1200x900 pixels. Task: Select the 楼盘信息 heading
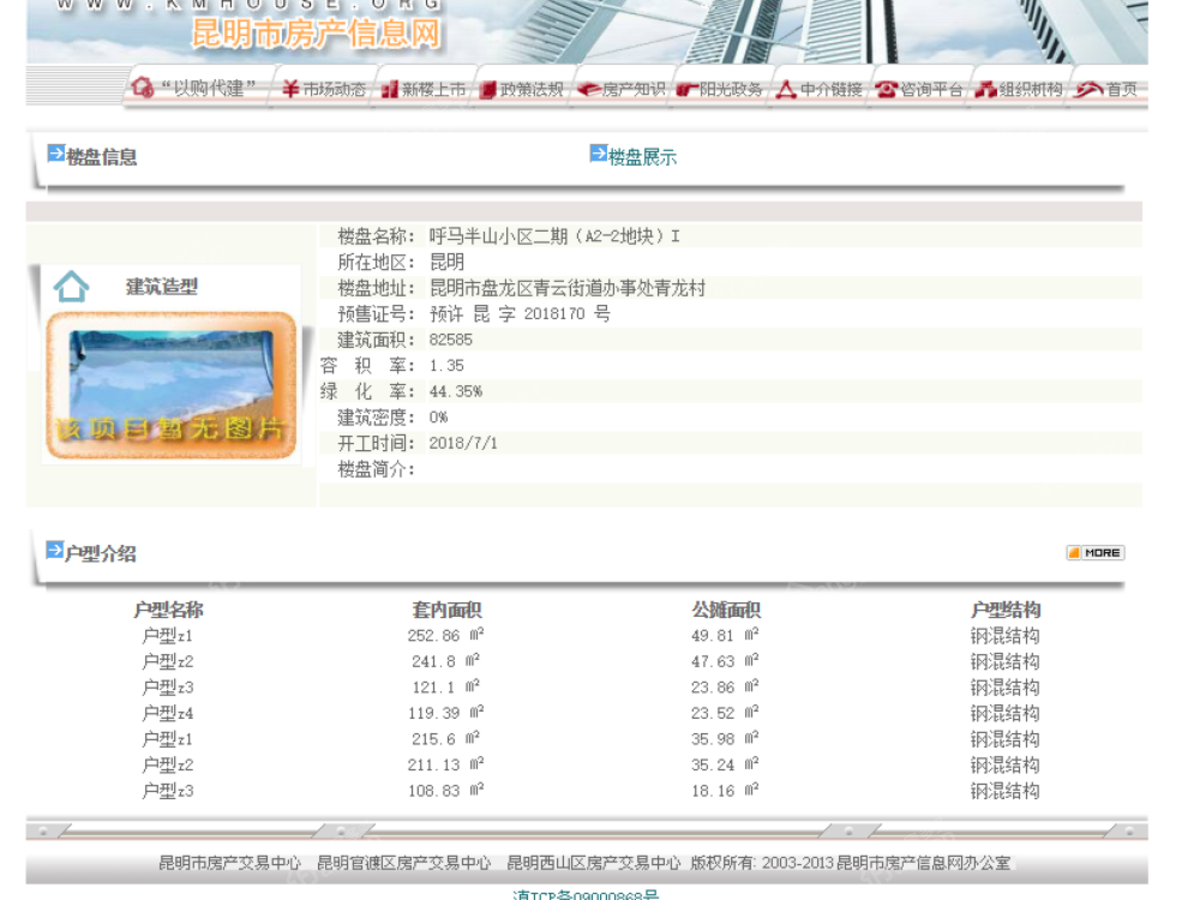(x=101, y=157)
